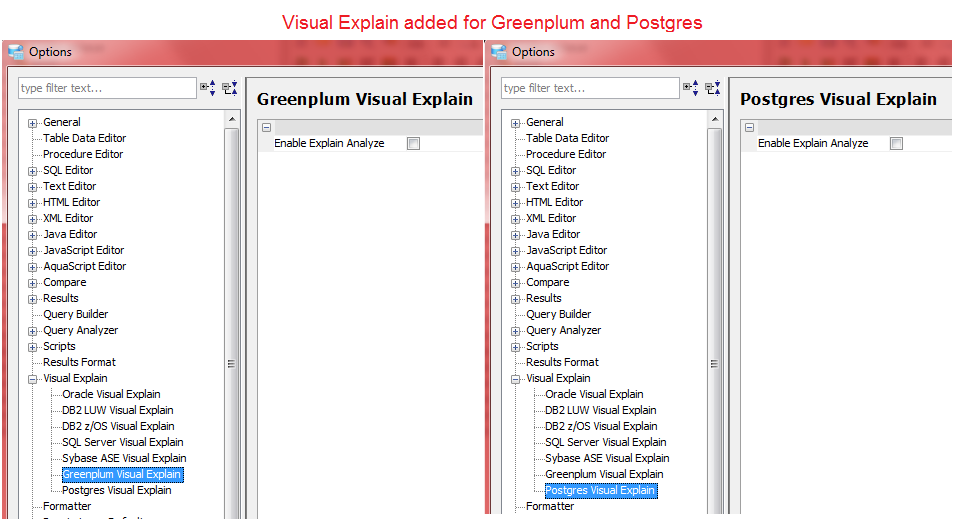956x532 pixels.
Task: Click right tree scrollbar up arrow
Action: [715, 119]
